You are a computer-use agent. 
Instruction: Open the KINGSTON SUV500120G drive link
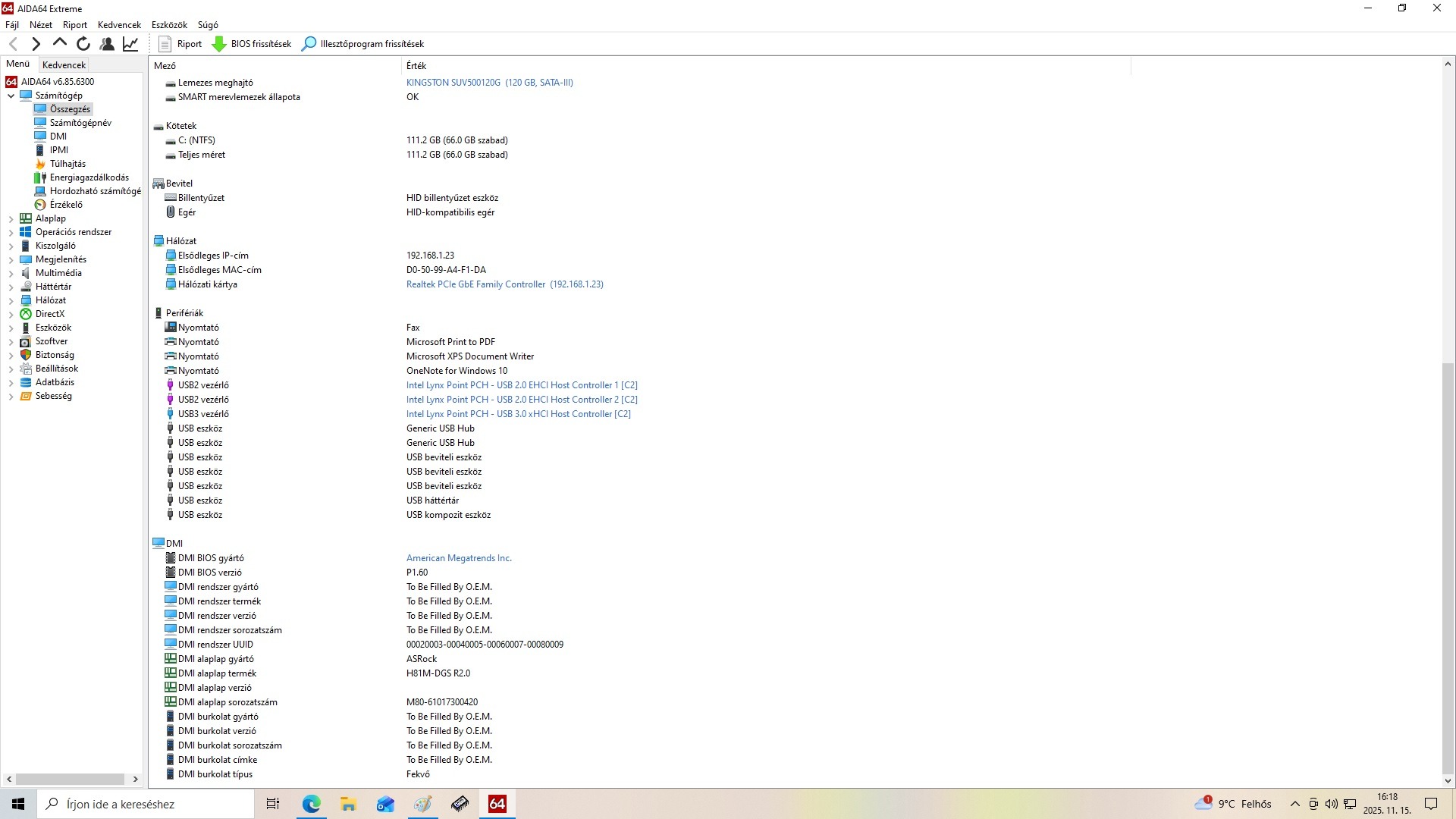[x=489, y=83]
